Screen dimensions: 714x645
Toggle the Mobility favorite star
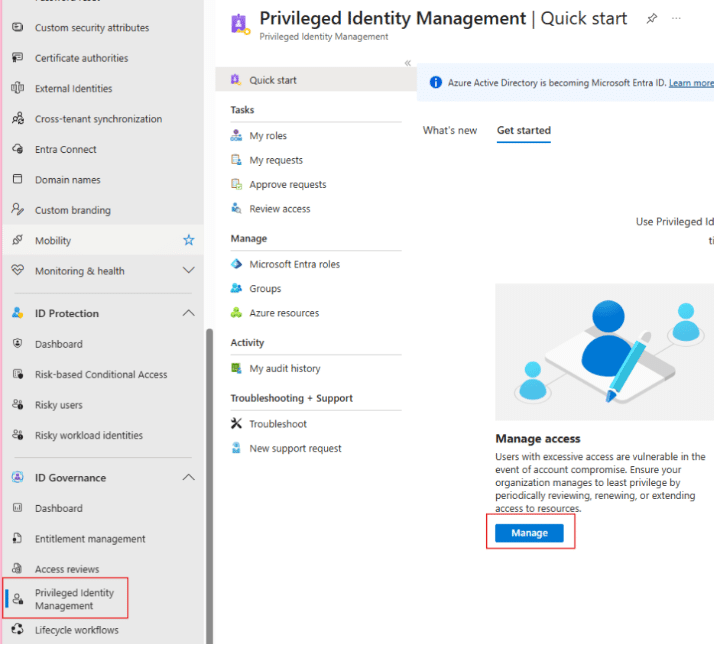(188, 240)
